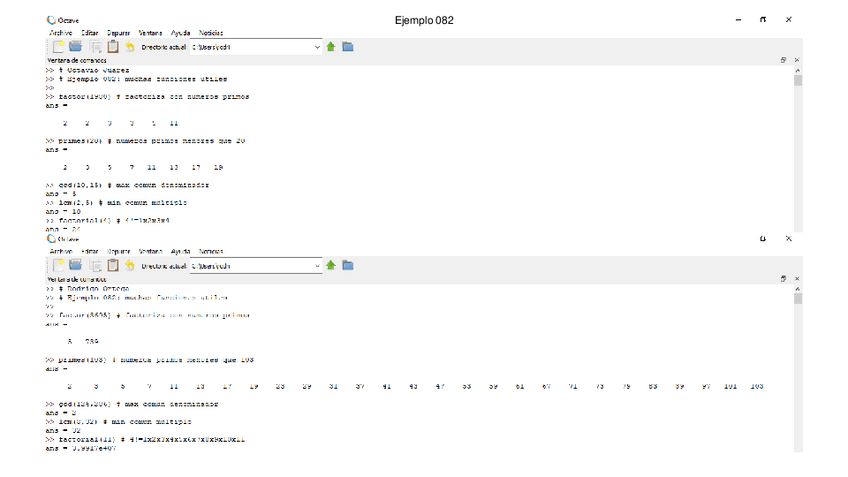This screenshot has height=477, width=848.
Task: Click Open File folder icon in upper window
Action: 75,46
